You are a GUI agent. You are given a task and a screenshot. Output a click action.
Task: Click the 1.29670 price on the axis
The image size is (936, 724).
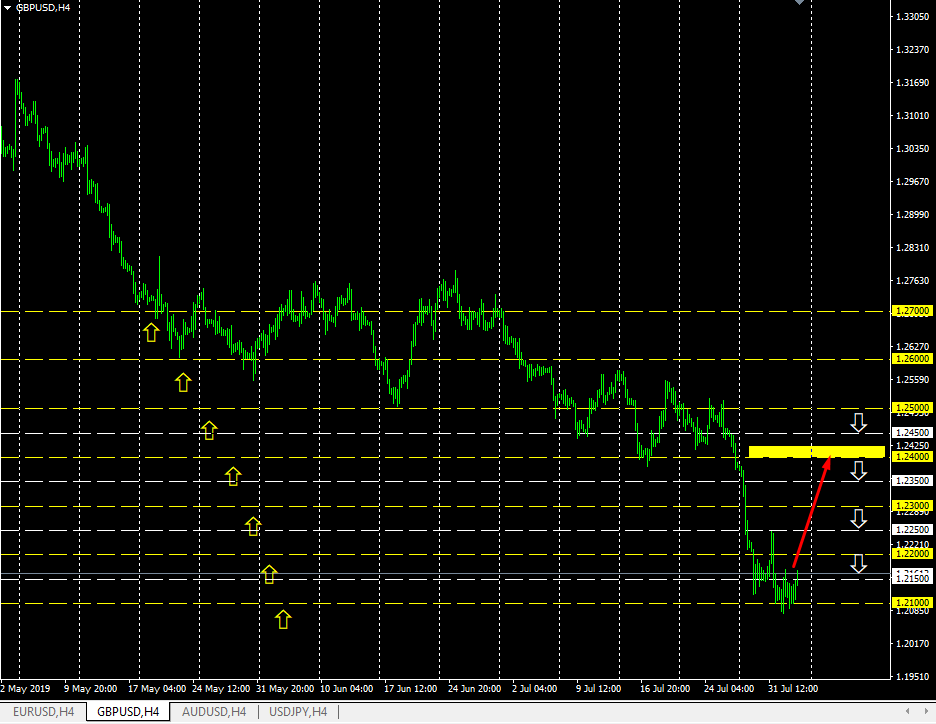click(x=913, y=181)
